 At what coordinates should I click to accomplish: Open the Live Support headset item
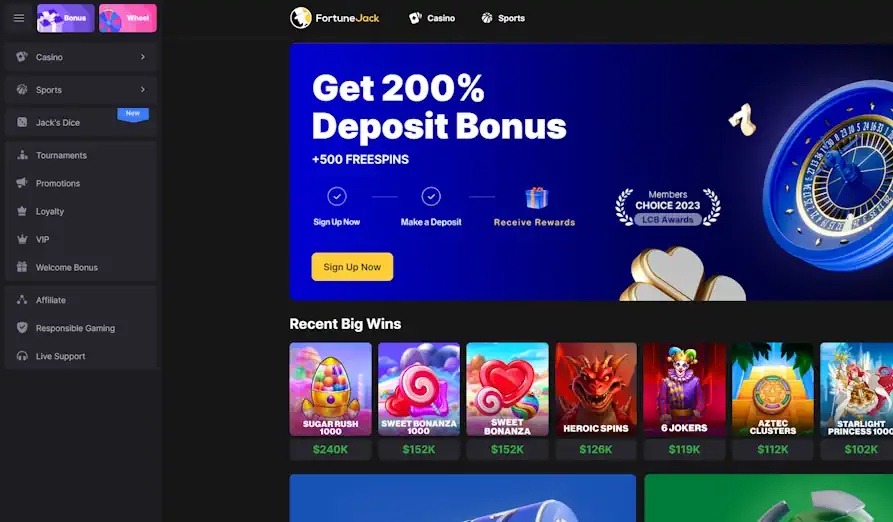pos(80,356)
